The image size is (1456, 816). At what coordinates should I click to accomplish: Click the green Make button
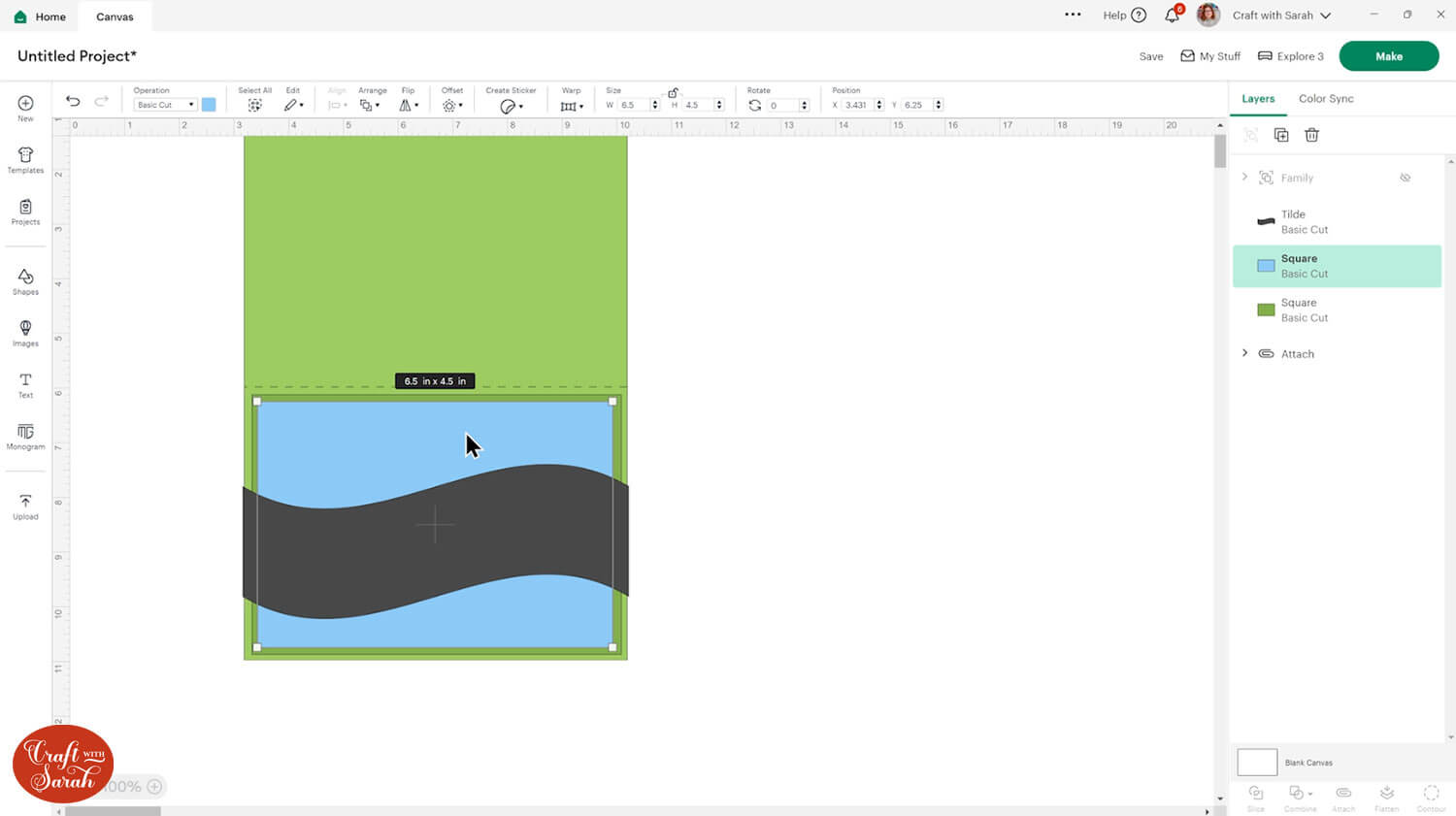[x=1388, y=56]
